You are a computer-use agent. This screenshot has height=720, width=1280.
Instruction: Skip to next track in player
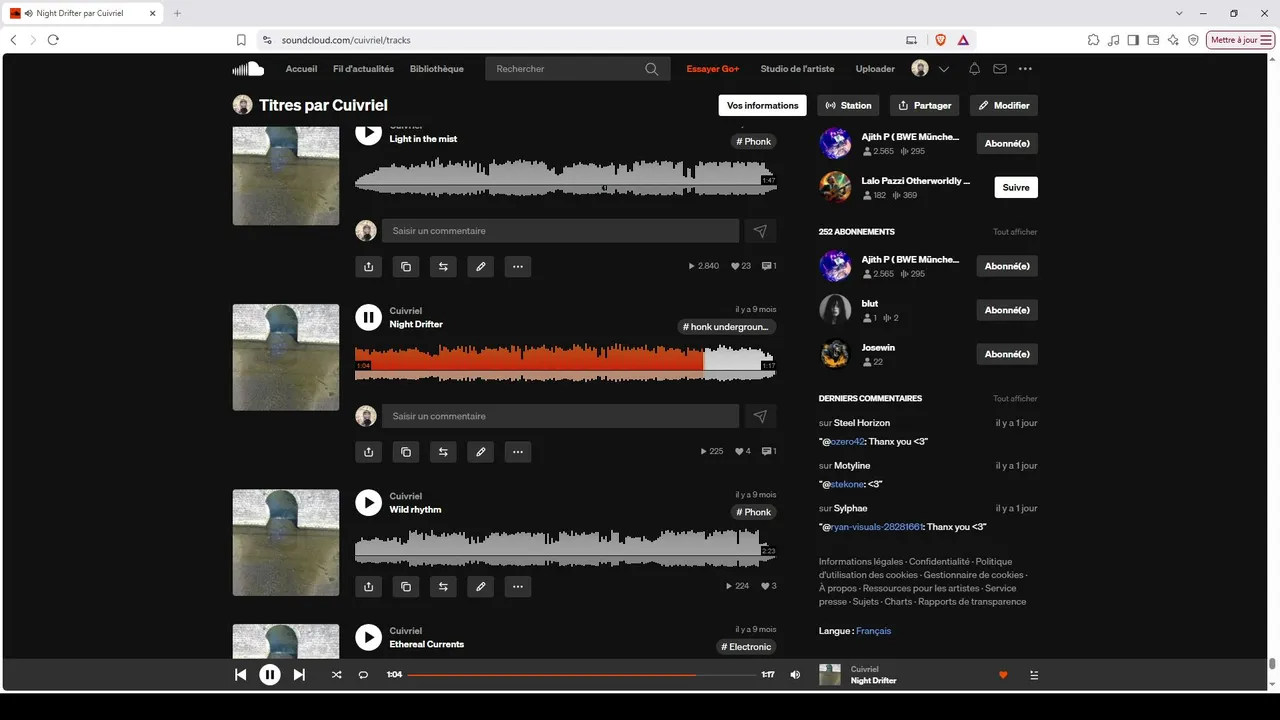point(299,675)
